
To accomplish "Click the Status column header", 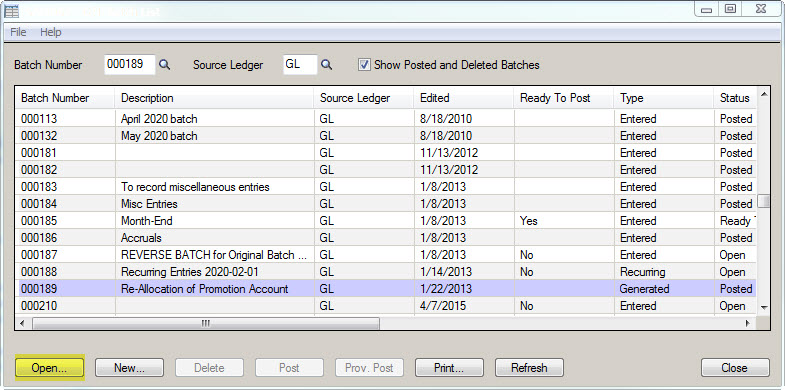I will (735, 98).
